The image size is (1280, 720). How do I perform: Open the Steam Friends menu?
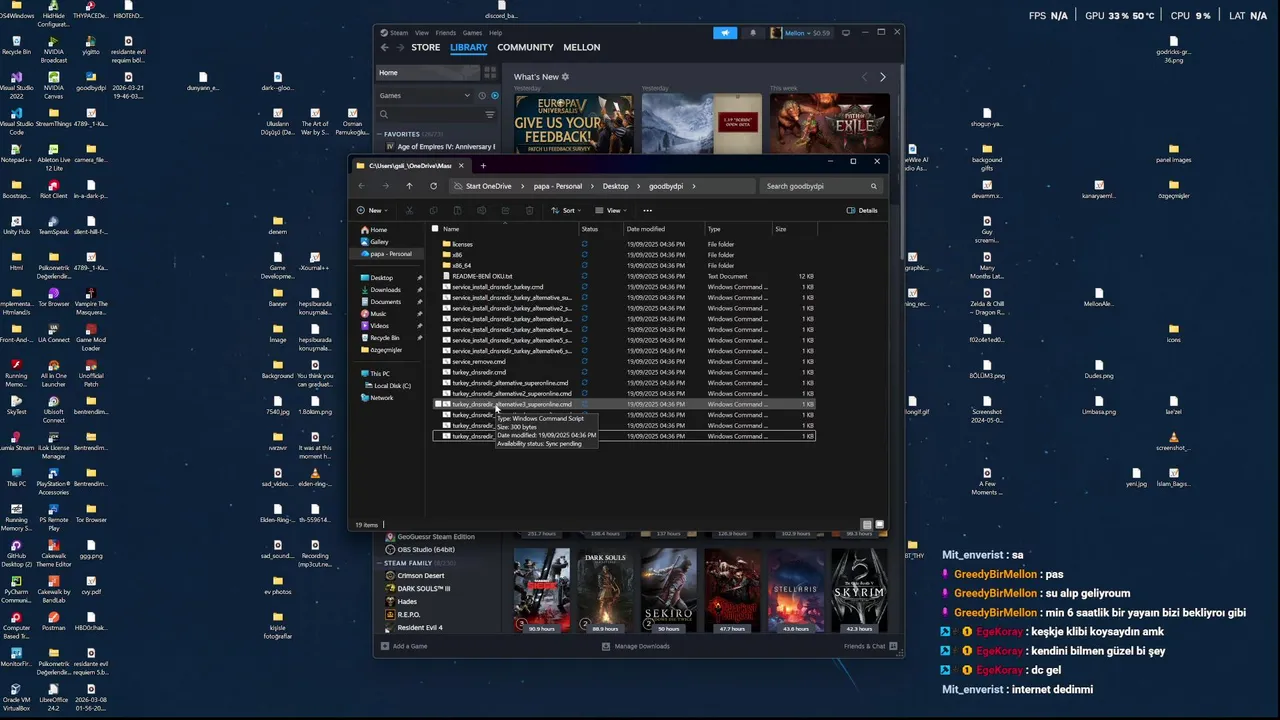[x=445, y=33]
